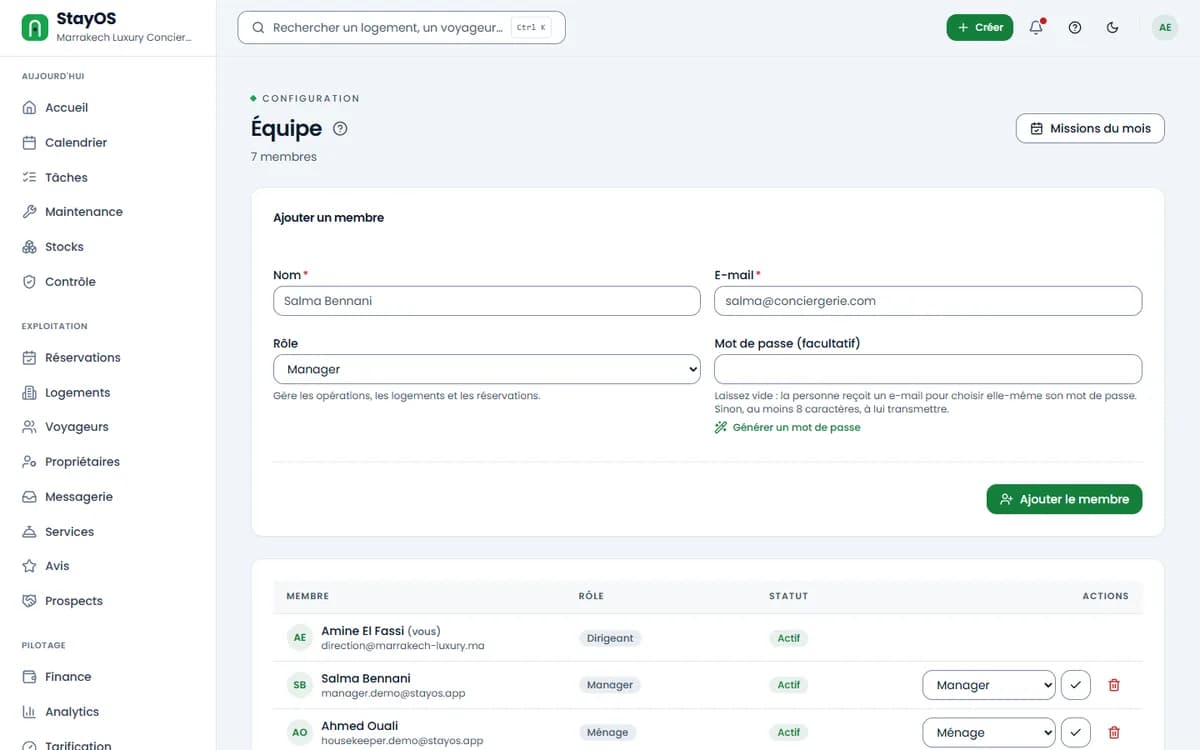Image resolution: width=1200 pixels, height=750 pixels.
Task: Click the Amine El Fassi member name
Action: tap(362, 631)
